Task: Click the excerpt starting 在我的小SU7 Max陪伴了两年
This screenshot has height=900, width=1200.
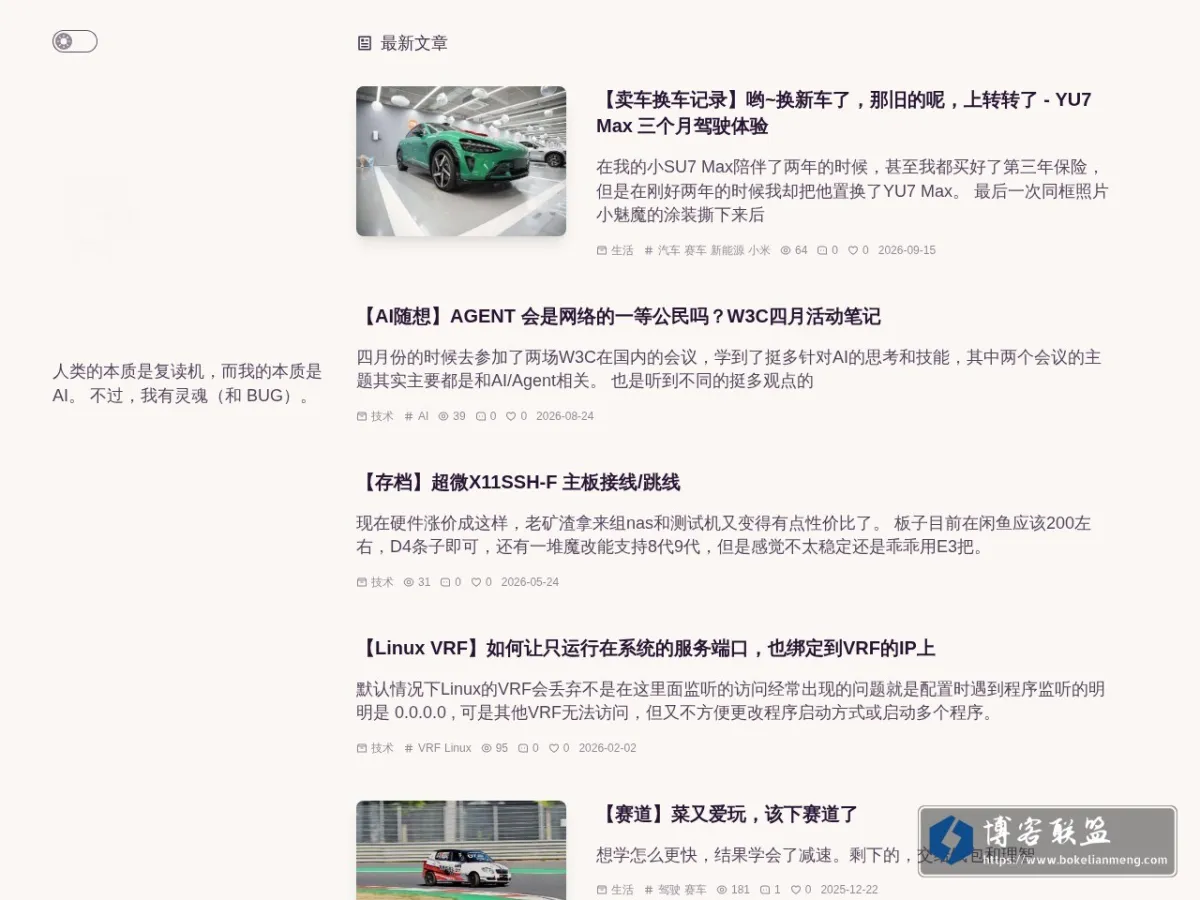Action: click(x=852, y=191)
